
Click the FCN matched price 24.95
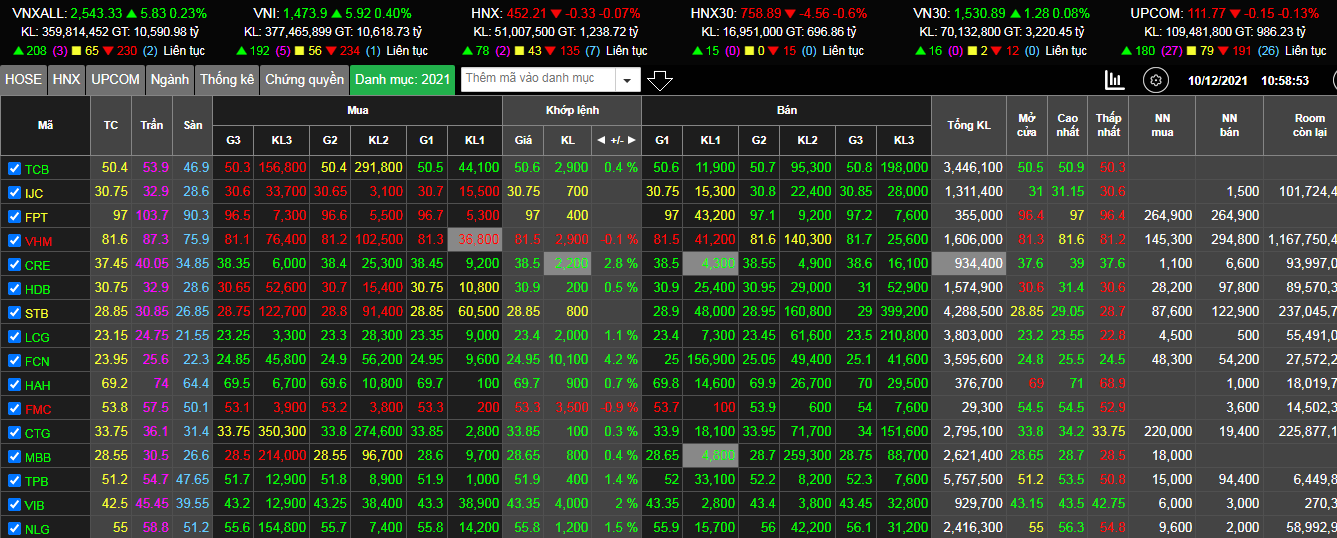coord(523,360)
